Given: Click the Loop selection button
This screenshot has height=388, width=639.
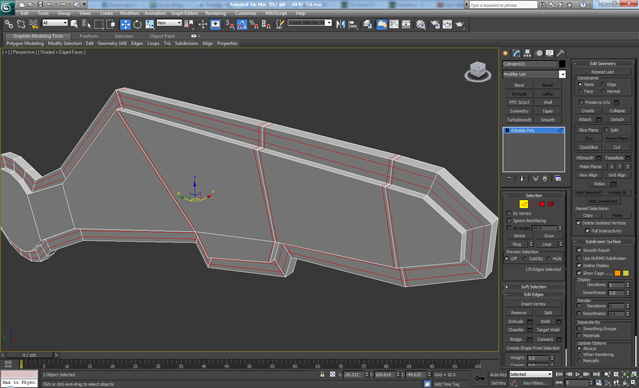Looking at the screenshot, I should (546, 244).
